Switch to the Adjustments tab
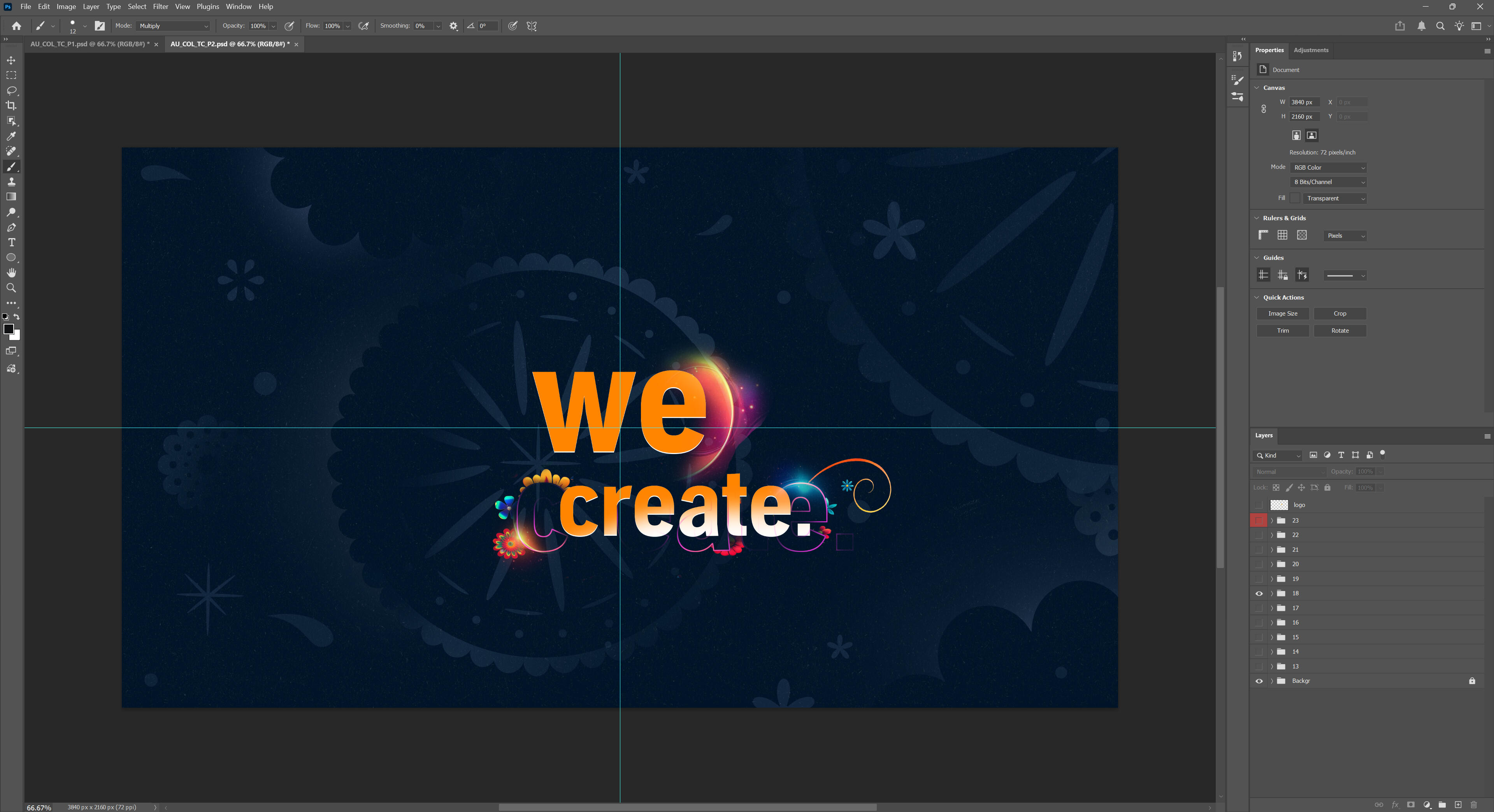 [x=1311, y=50]
